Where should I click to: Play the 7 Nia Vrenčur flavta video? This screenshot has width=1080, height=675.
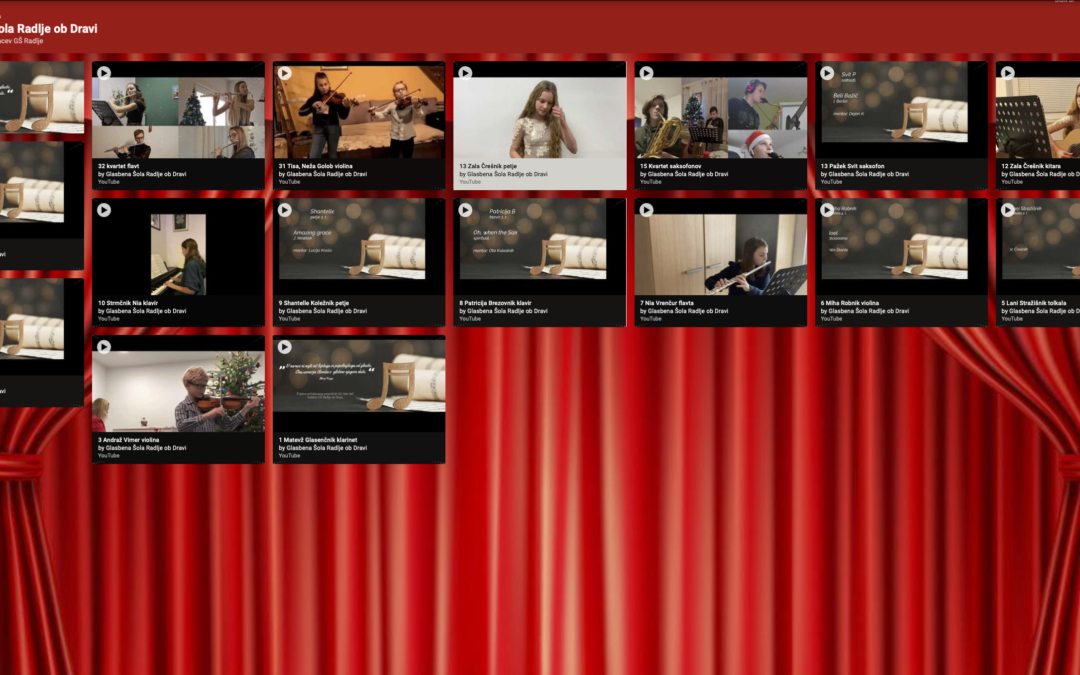(x=646, y=210)
